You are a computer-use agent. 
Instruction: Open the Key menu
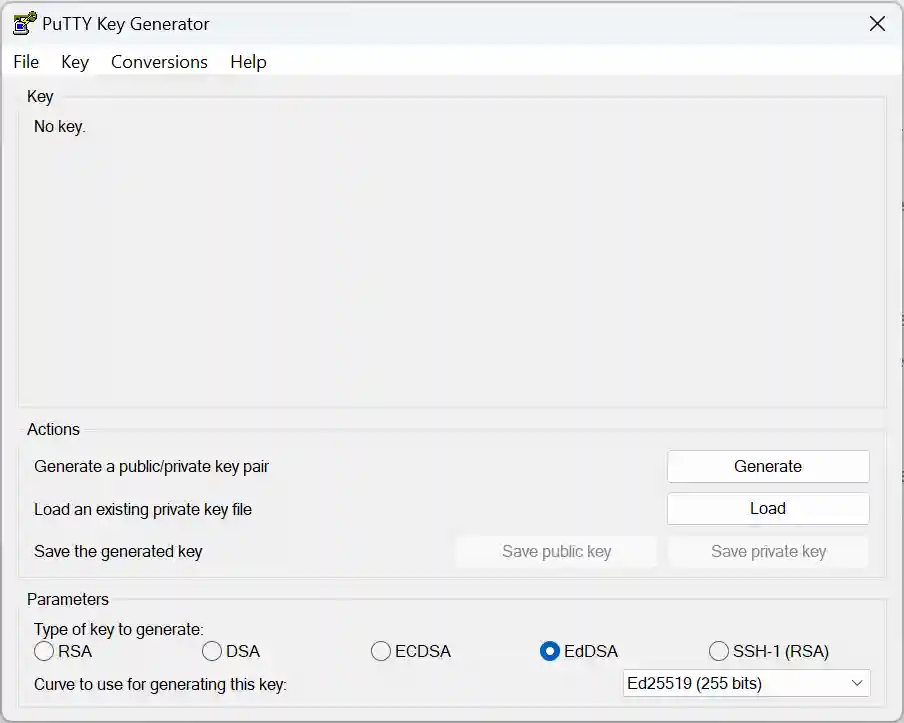pos(74,62)
